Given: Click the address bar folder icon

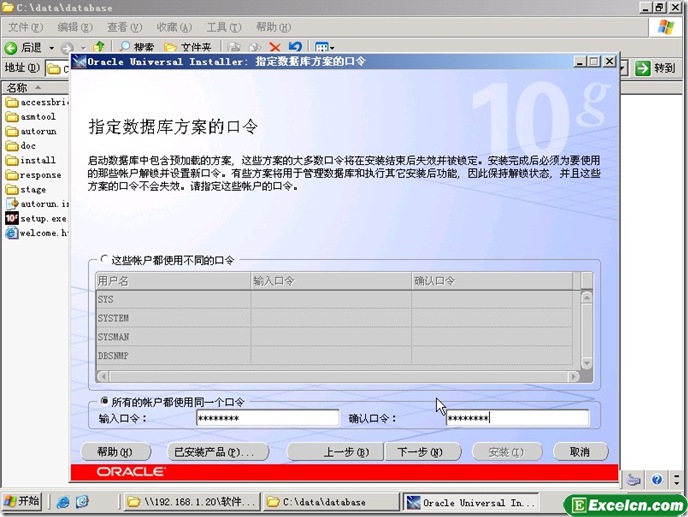Looking at the screenshot, I should (54, 69).
